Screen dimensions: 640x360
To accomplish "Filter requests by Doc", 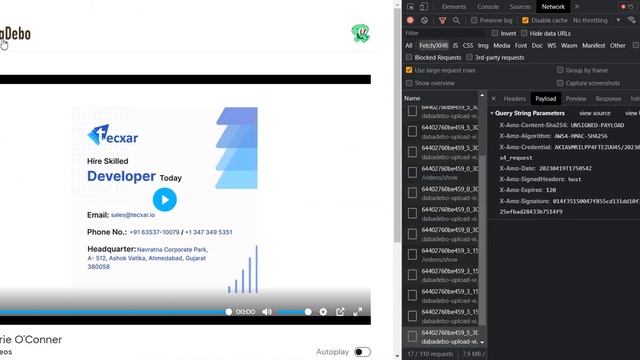I will [x=537, y=45].
